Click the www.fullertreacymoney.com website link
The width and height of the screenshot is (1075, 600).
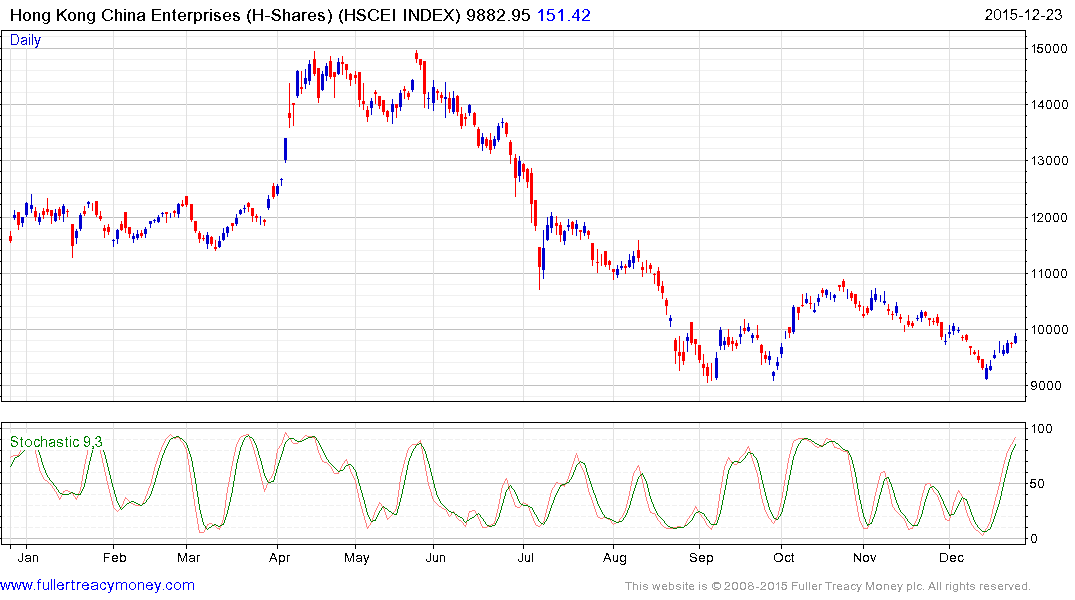(98, 585)
